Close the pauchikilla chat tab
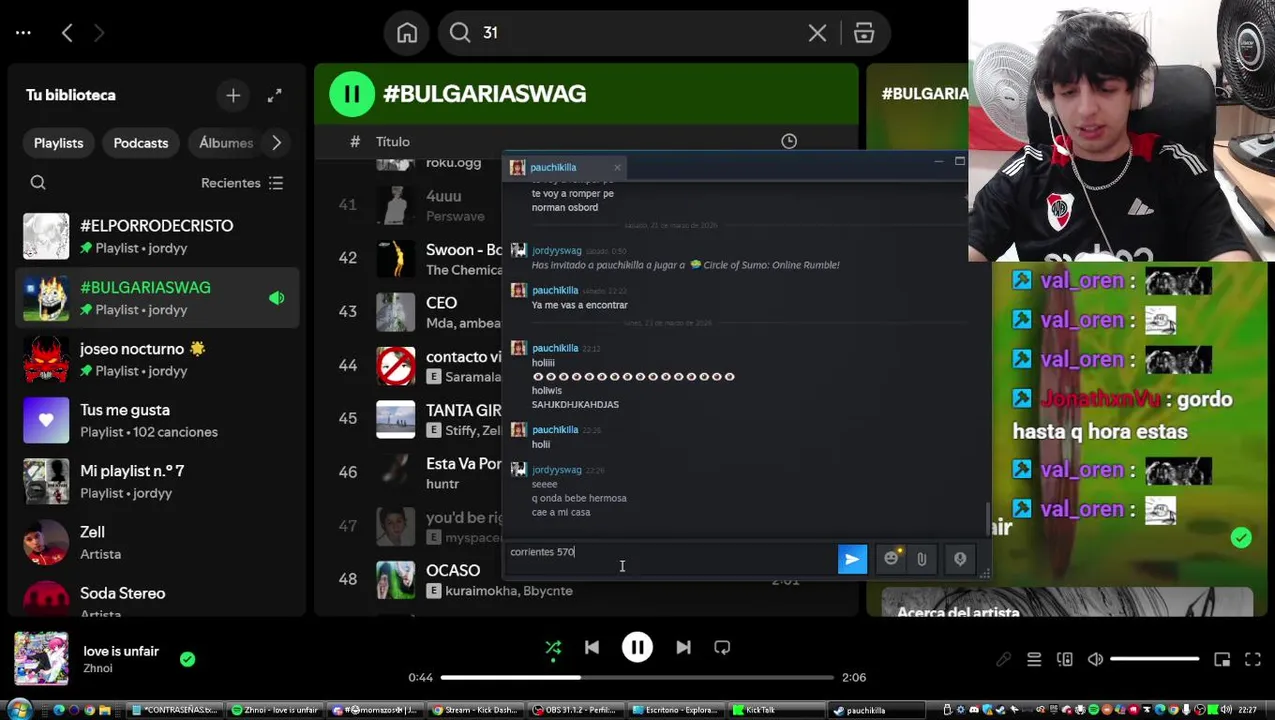The width and height of the screenshot is (1275, 720). pos(617,168)
